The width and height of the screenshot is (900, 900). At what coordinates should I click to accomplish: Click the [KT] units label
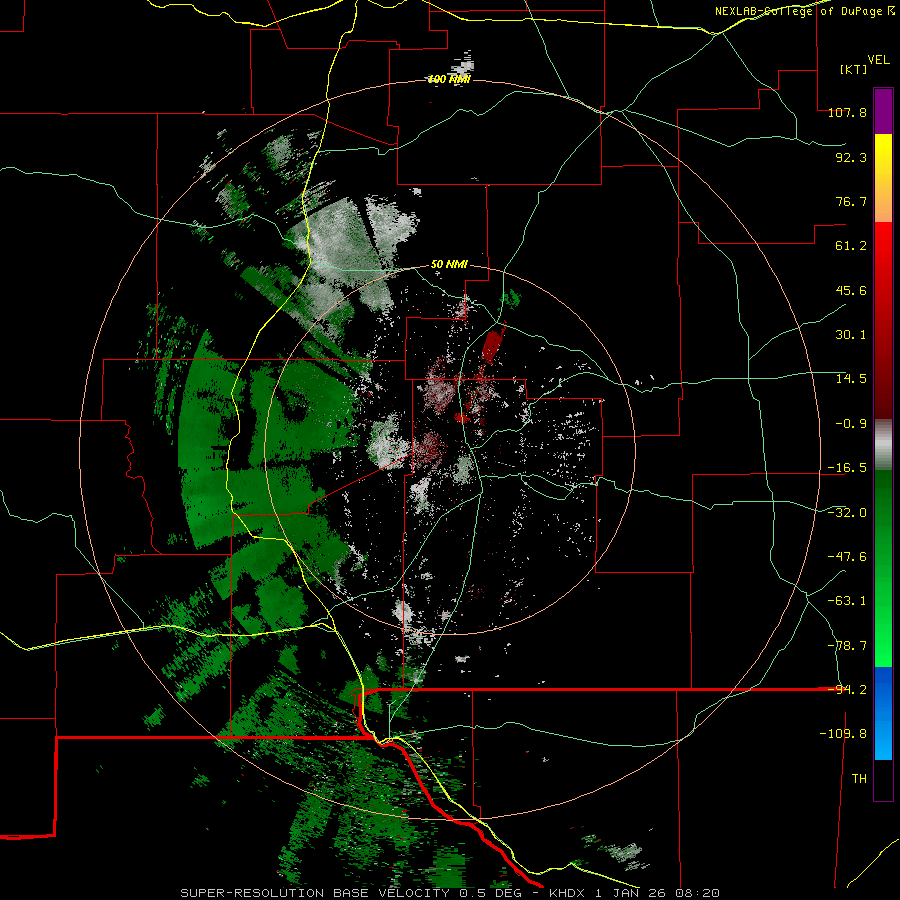853,69
